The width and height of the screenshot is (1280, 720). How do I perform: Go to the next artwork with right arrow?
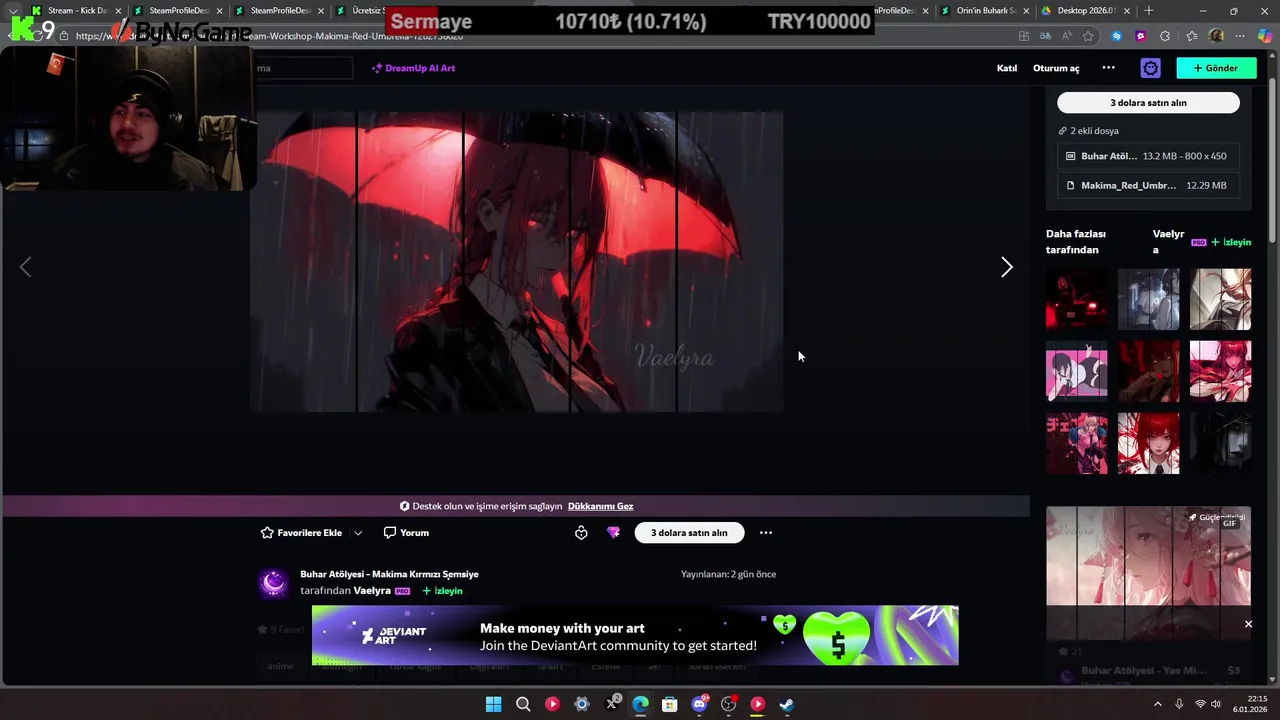pyautogui.click(x=1007, y=267)
